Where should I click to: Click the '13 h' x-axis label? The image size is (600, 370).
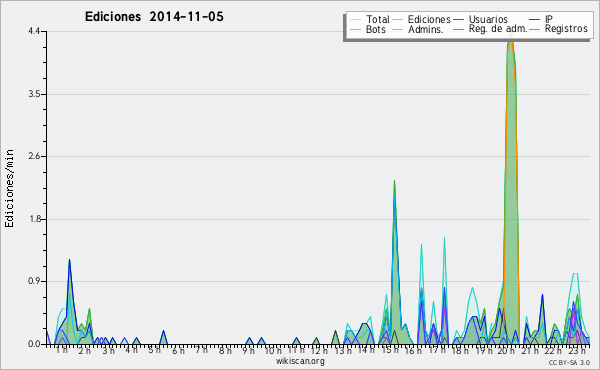tap(342, 350)
